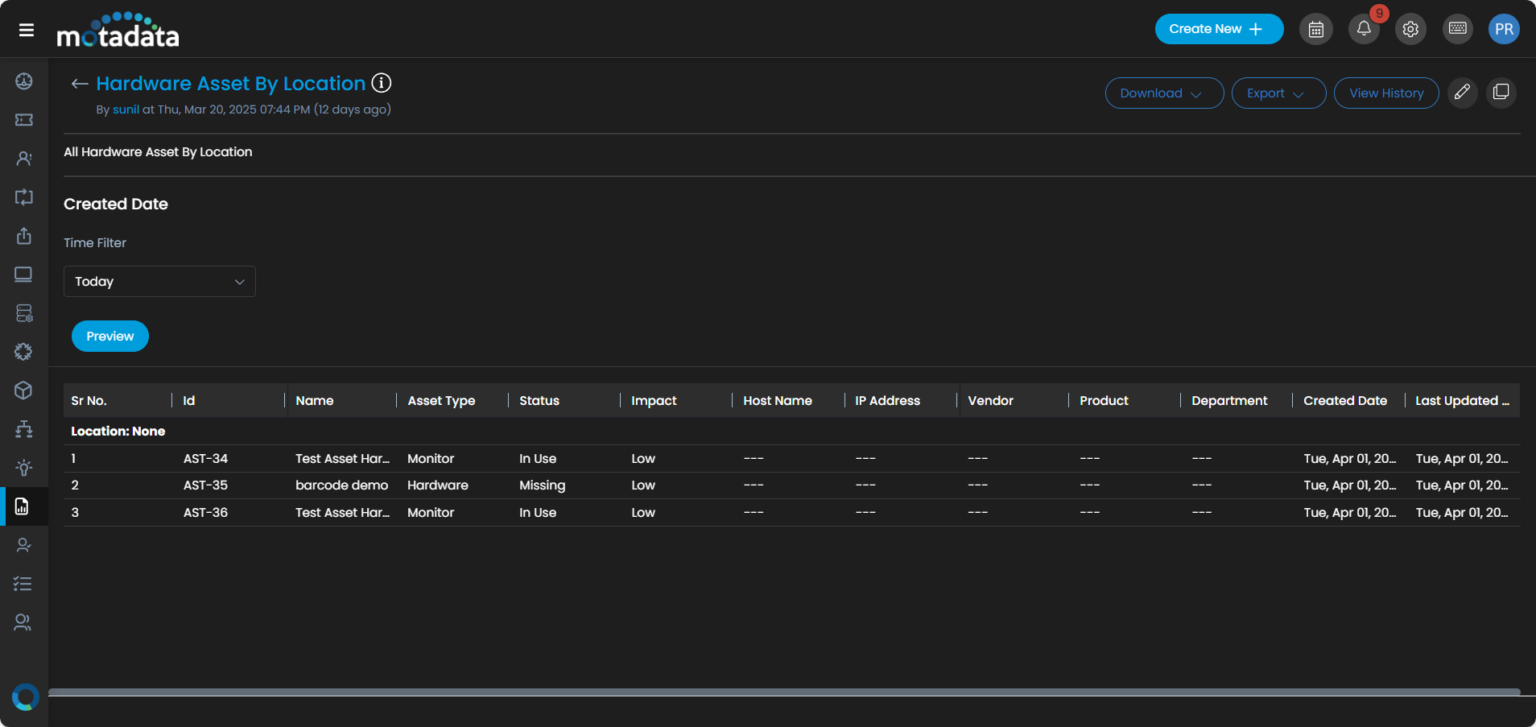Click the All Hardware Asset By Location description

(158, 152)
